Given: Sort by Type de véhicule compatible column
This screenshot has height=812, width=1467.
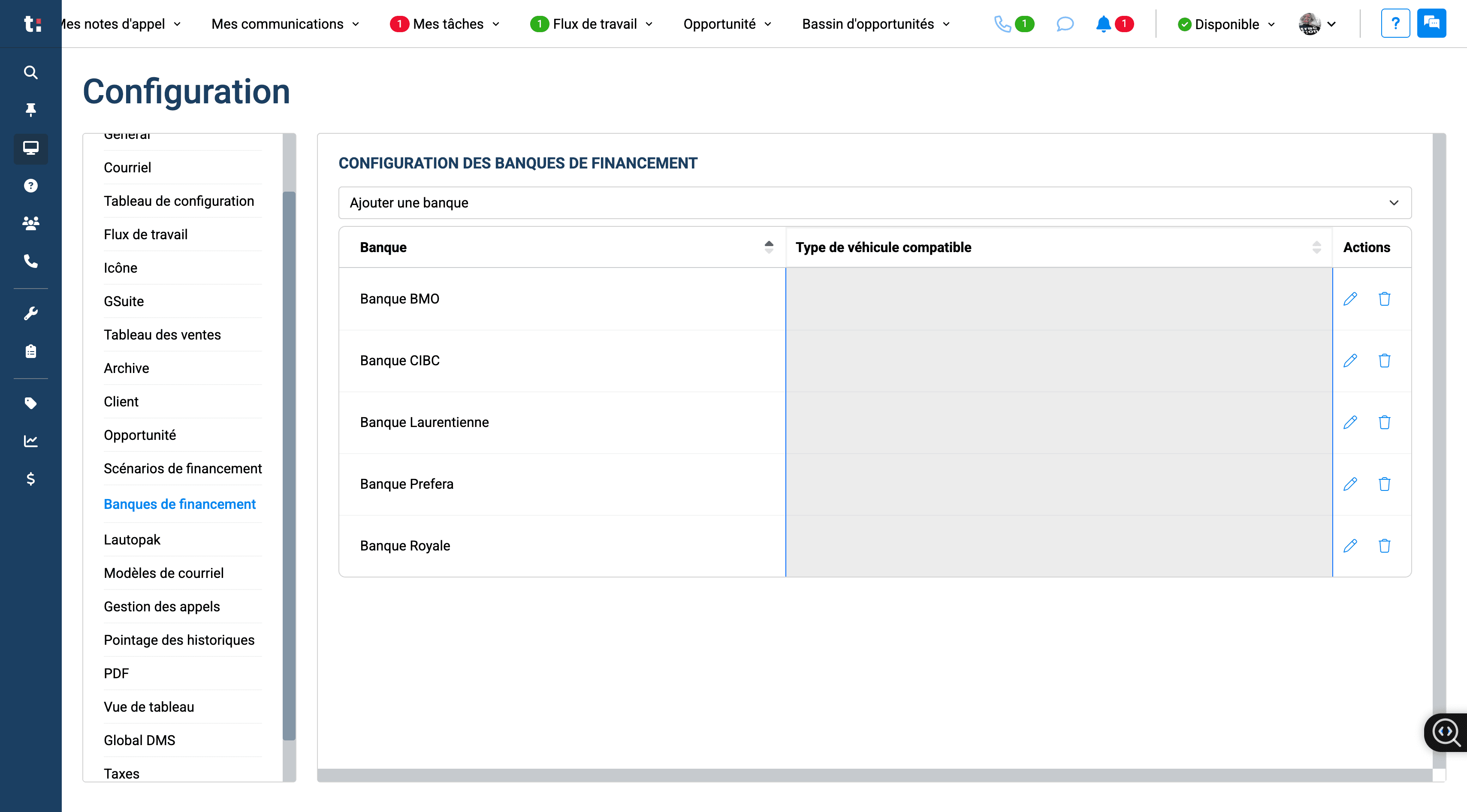Looking at the screenshot, I should (1316, 247).
